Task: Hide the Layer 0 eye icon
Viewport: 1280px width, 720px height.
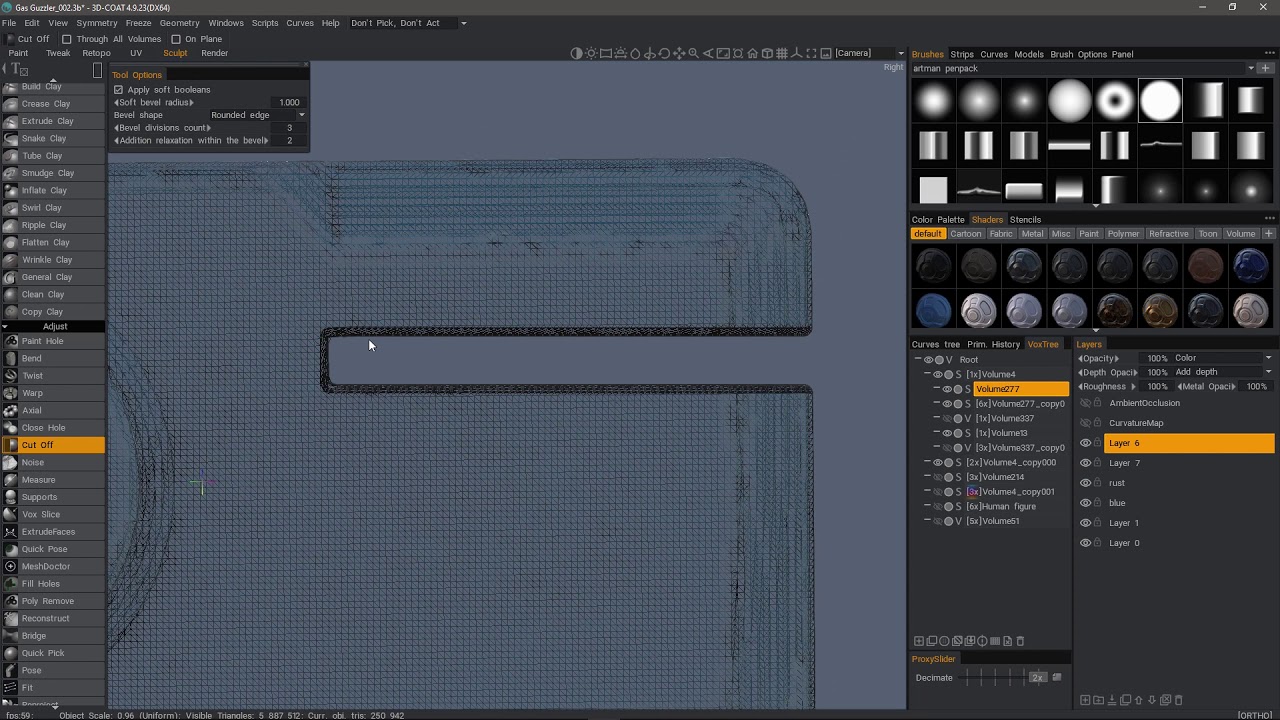Action: (1085, 543)
